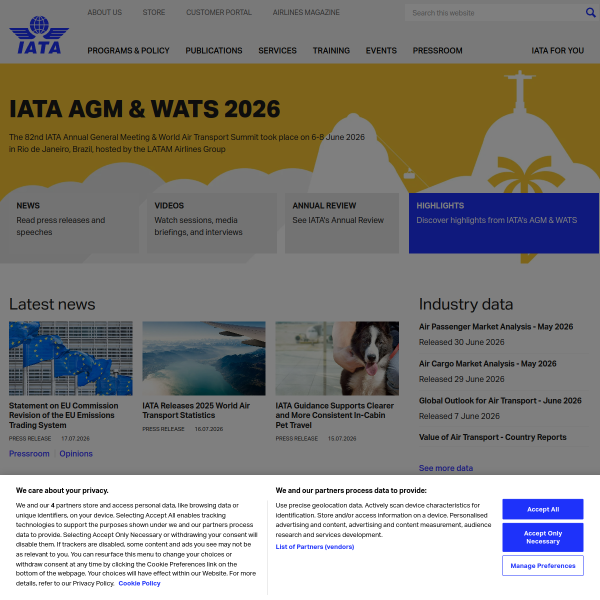600x600 pixels.
Task: Select the Annual Review card
Action: 342,223
